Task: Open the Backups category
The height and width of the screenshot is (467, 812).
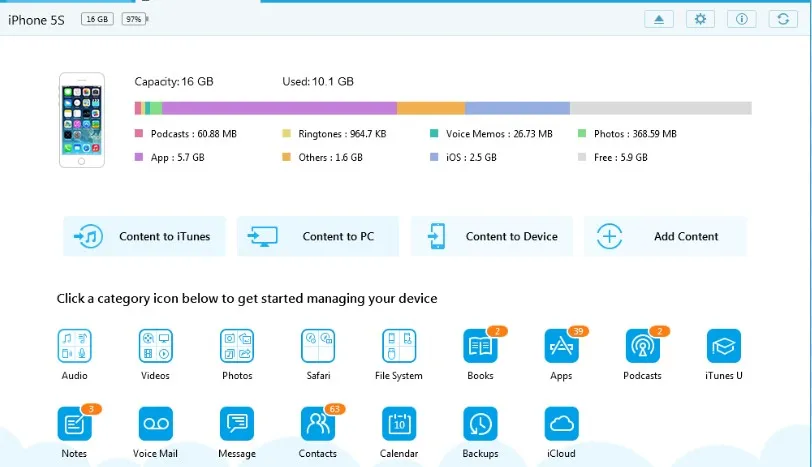Action: click(480, 424)
